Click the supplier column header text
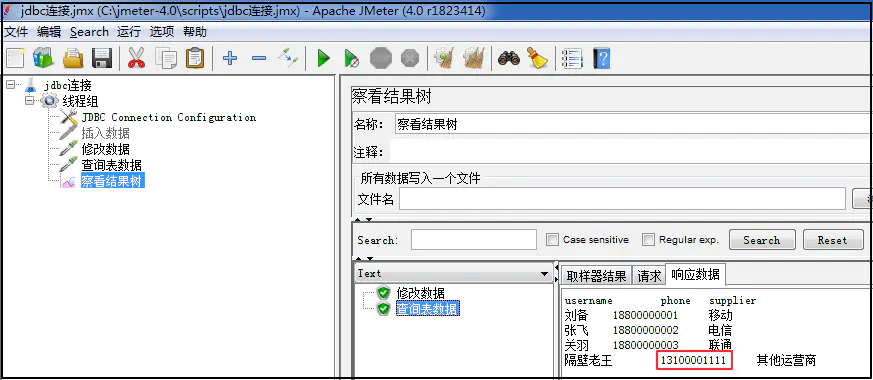873x380 pixels. (733, 301)
